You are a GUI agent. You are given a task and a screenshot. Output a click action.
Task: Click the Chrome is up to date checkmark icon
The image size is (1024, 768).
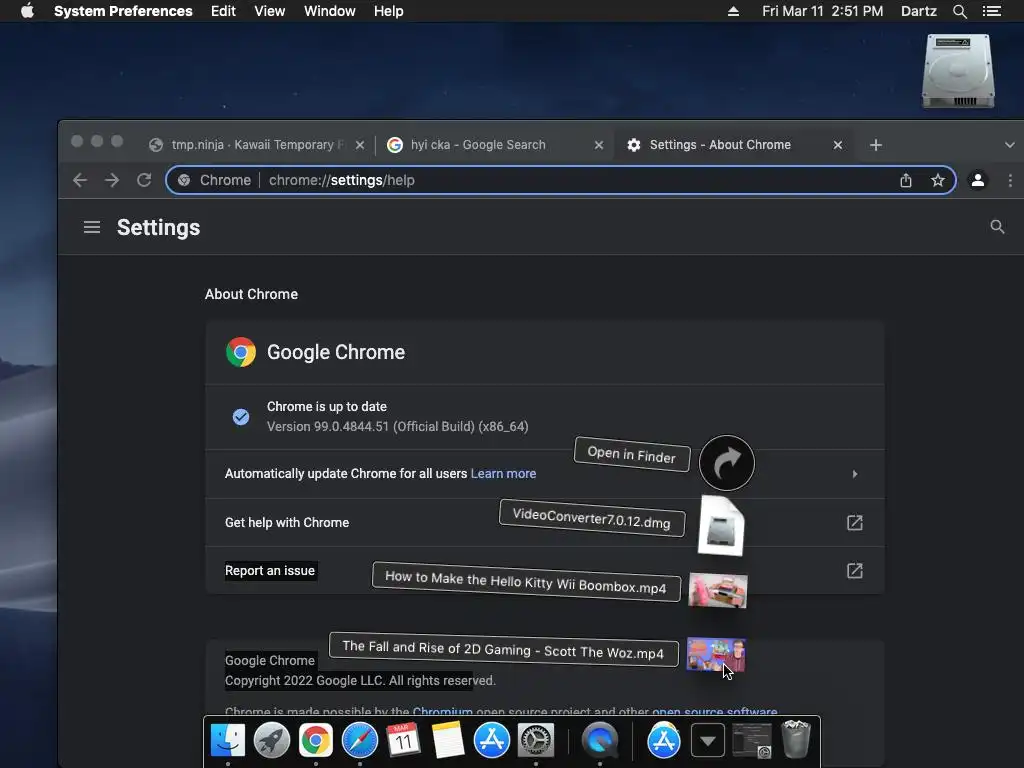pos(241,417)
